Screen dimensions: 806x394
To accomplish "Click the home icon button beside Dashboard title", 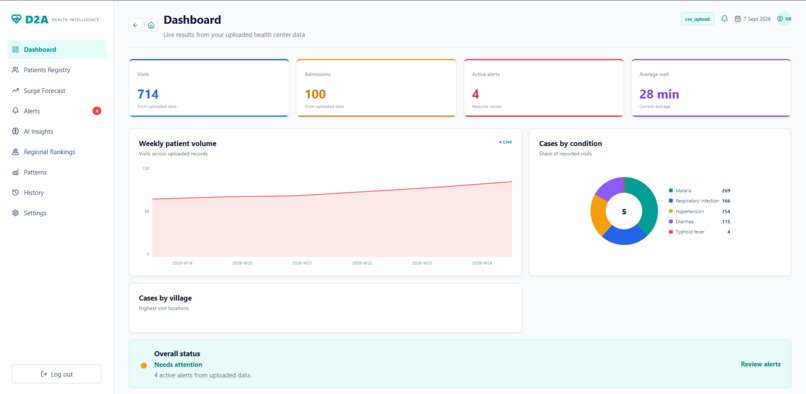I will (x=151, y=25).
